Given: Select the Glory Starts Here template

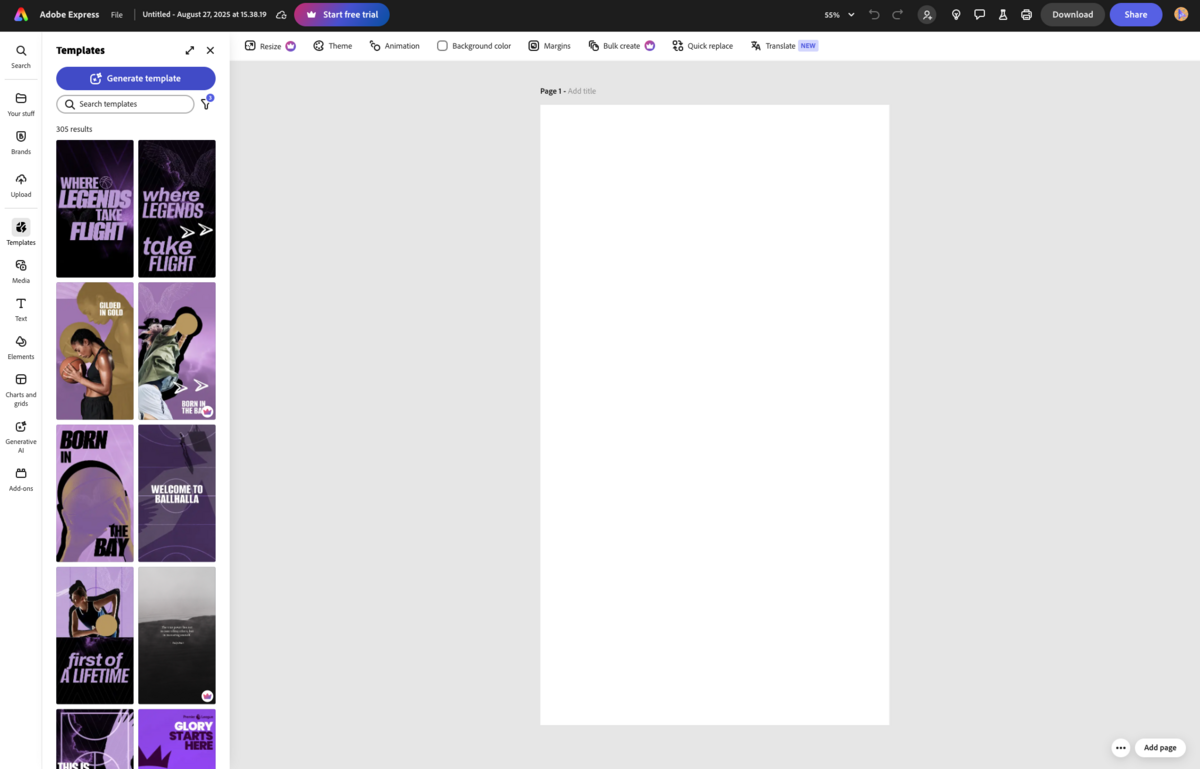Looking at the screenshot, I should coord(177,739).
